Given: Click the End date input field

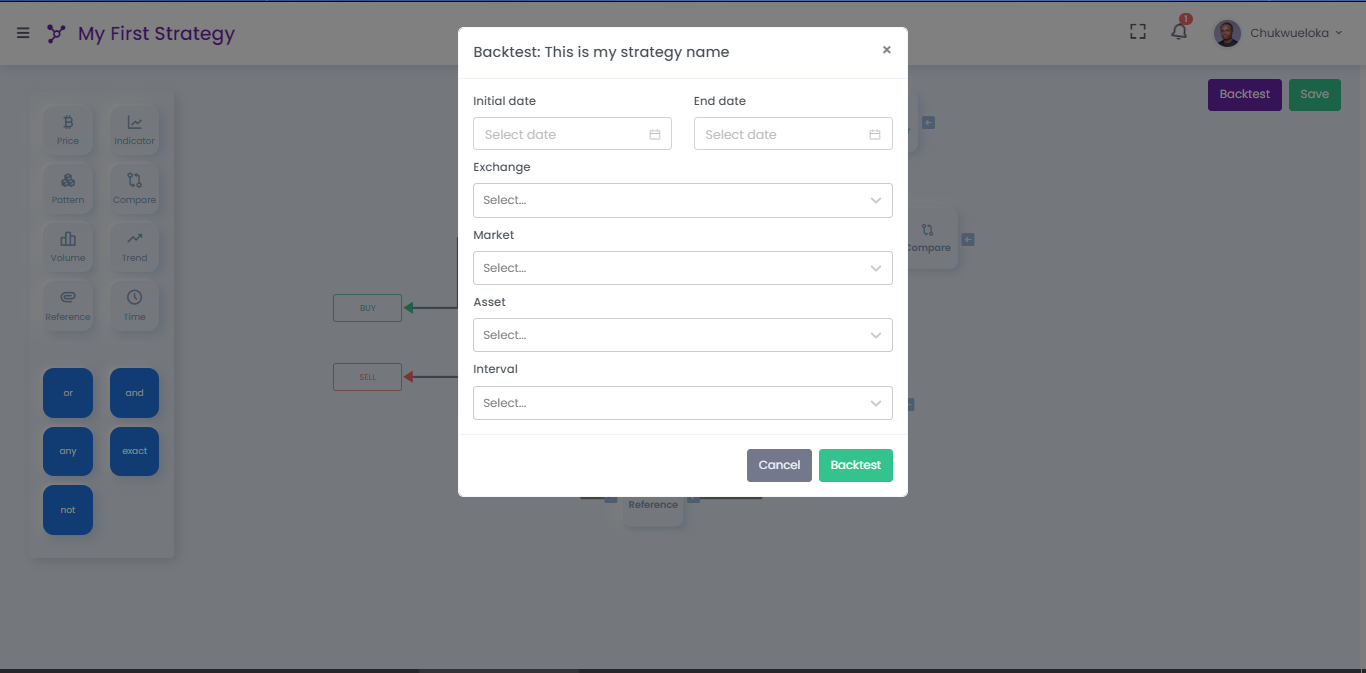Looking at the screenshot, I should pos(793,134).
